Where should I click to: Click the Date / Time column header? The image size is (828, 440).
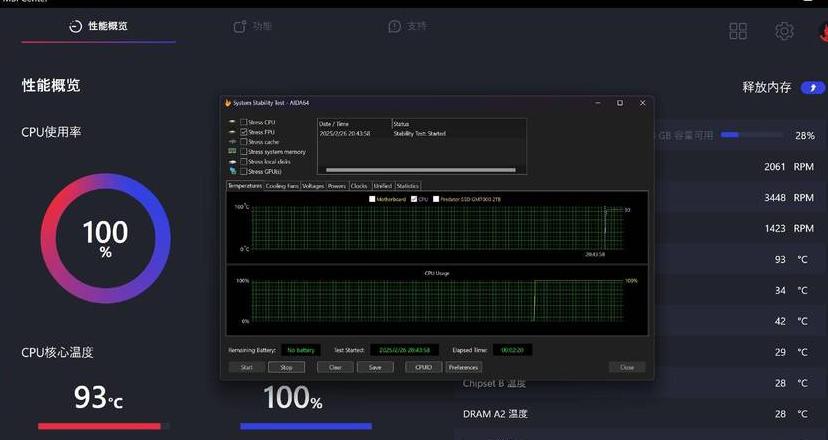point(354,124)
